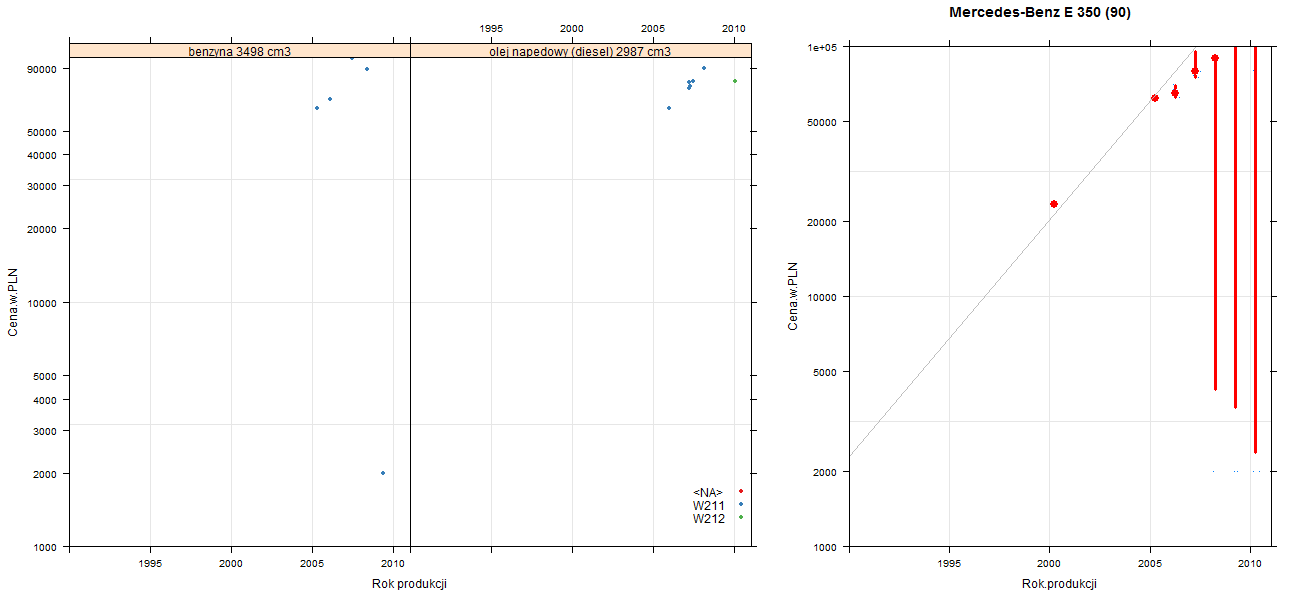
Task: Click the "2000" y-axis tick on the right chart
Action: pos(827,471)
